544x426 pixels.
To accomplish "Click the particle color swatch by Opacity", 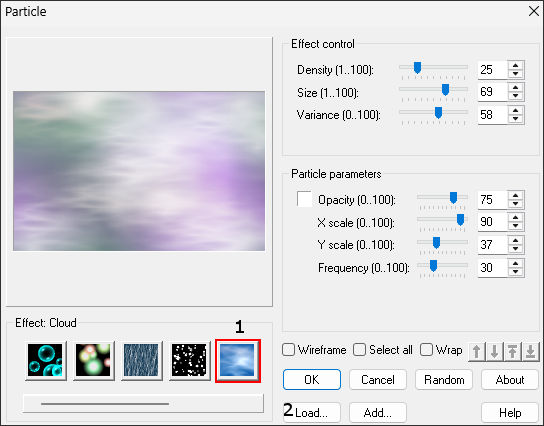I will [x=304, y=199].
